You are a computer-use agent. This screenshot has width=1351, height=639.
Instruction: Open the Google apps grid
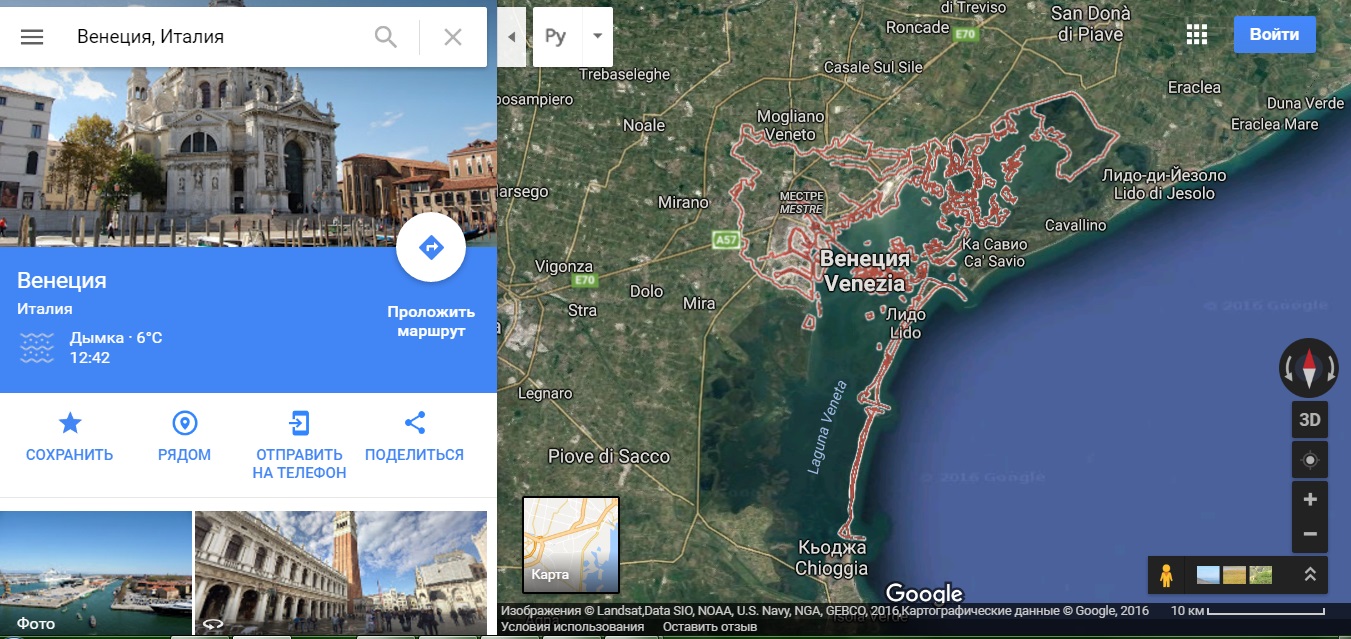1197,35
